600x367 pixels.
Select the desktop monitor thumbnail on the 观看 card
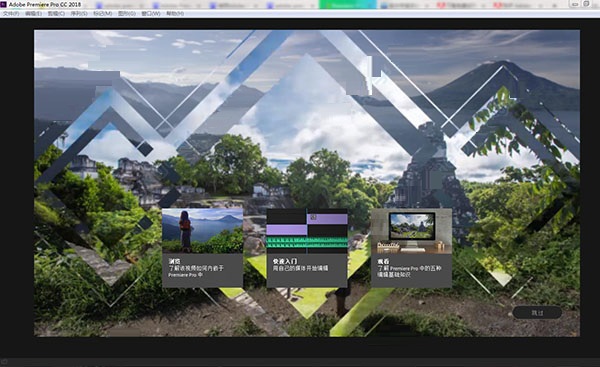411,231
